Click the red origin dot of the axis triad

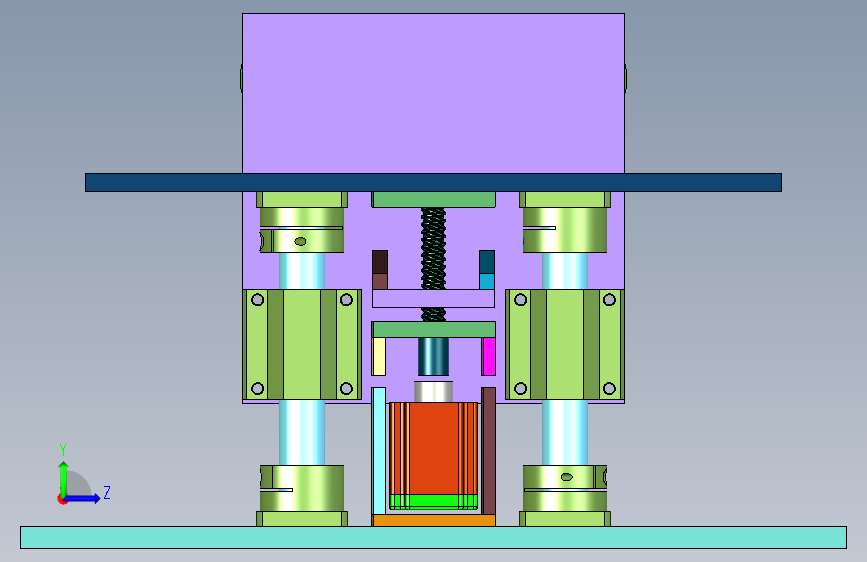[62, 499]
